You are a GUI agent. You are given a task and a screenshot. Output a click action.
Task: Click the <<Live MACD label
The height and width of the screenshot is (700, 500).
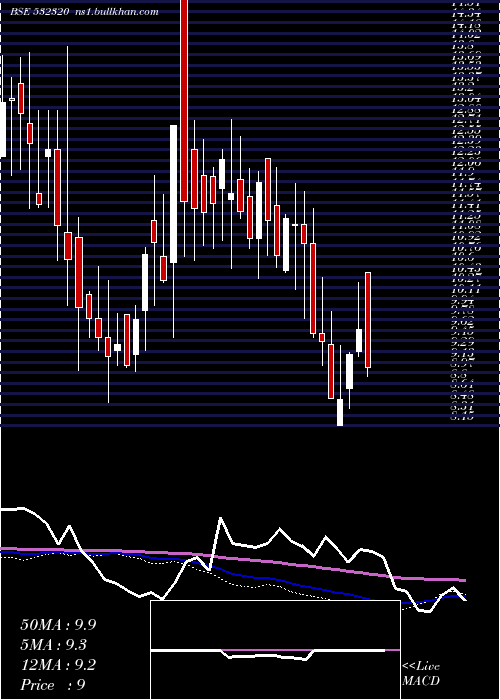(x=421, y=673)
